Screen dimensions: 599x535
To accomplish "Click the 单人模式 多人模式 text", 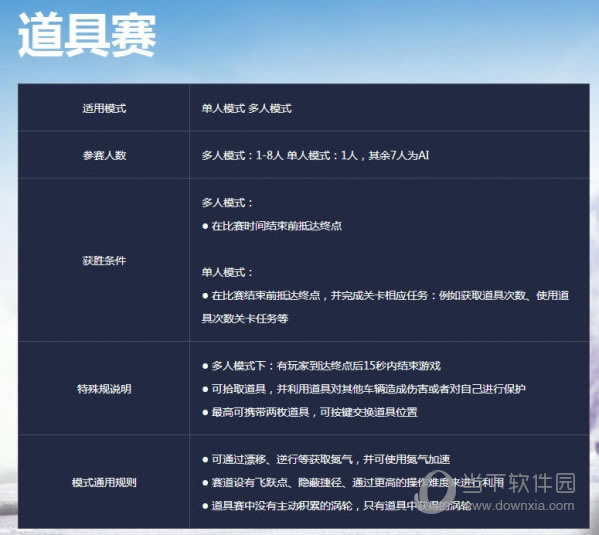I will coord(246,109).
